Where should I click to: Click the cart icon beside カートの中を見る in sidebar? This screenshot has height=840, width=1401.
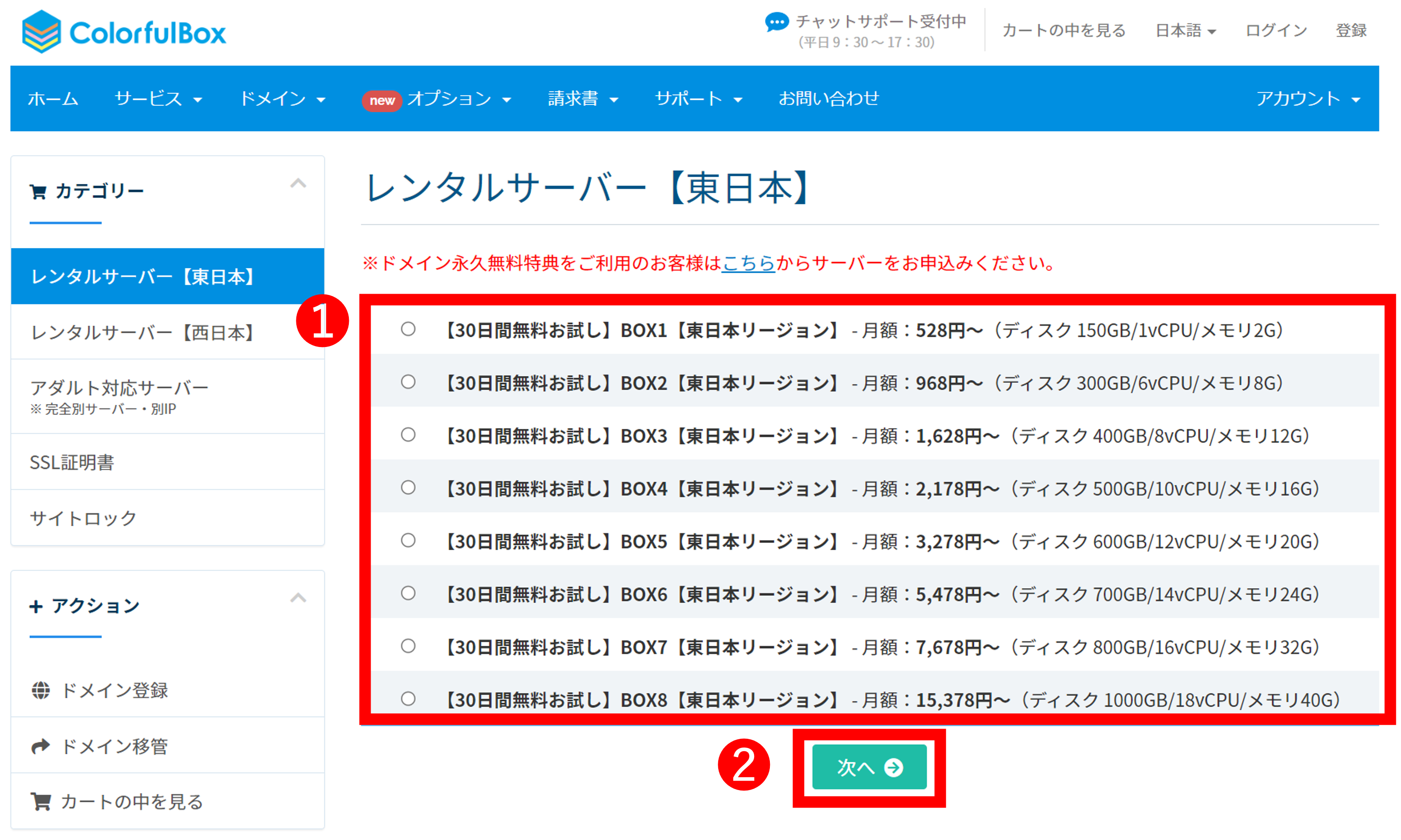(x=41, y=802)
